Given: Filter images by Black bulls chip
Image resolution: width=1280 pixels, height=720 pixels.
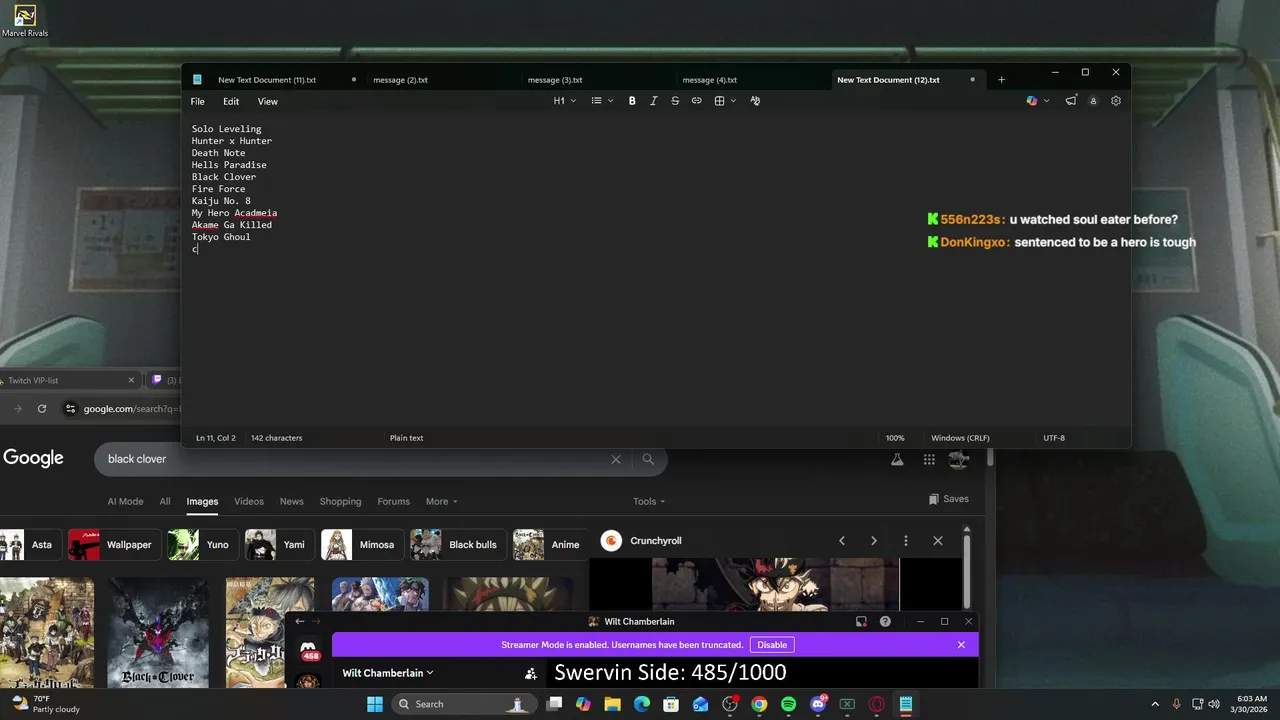Looking at the screenshot, I should click(458, 545).
